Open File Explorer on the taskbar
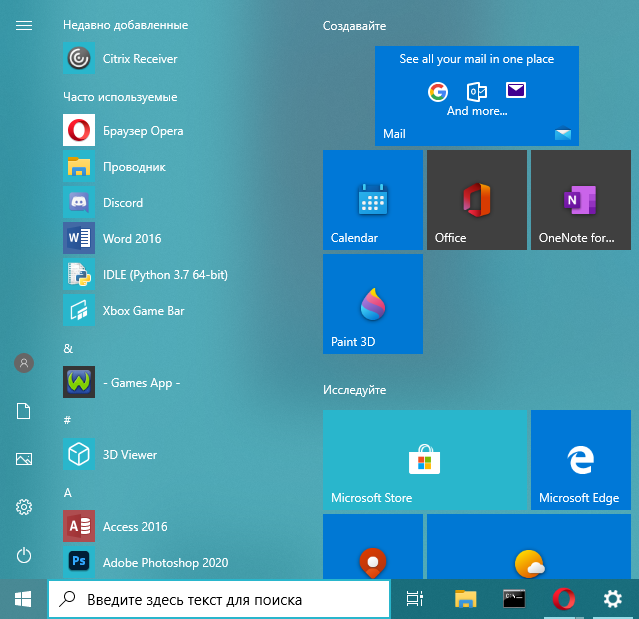Screen dimensions: 639x619 pos(465,599)
